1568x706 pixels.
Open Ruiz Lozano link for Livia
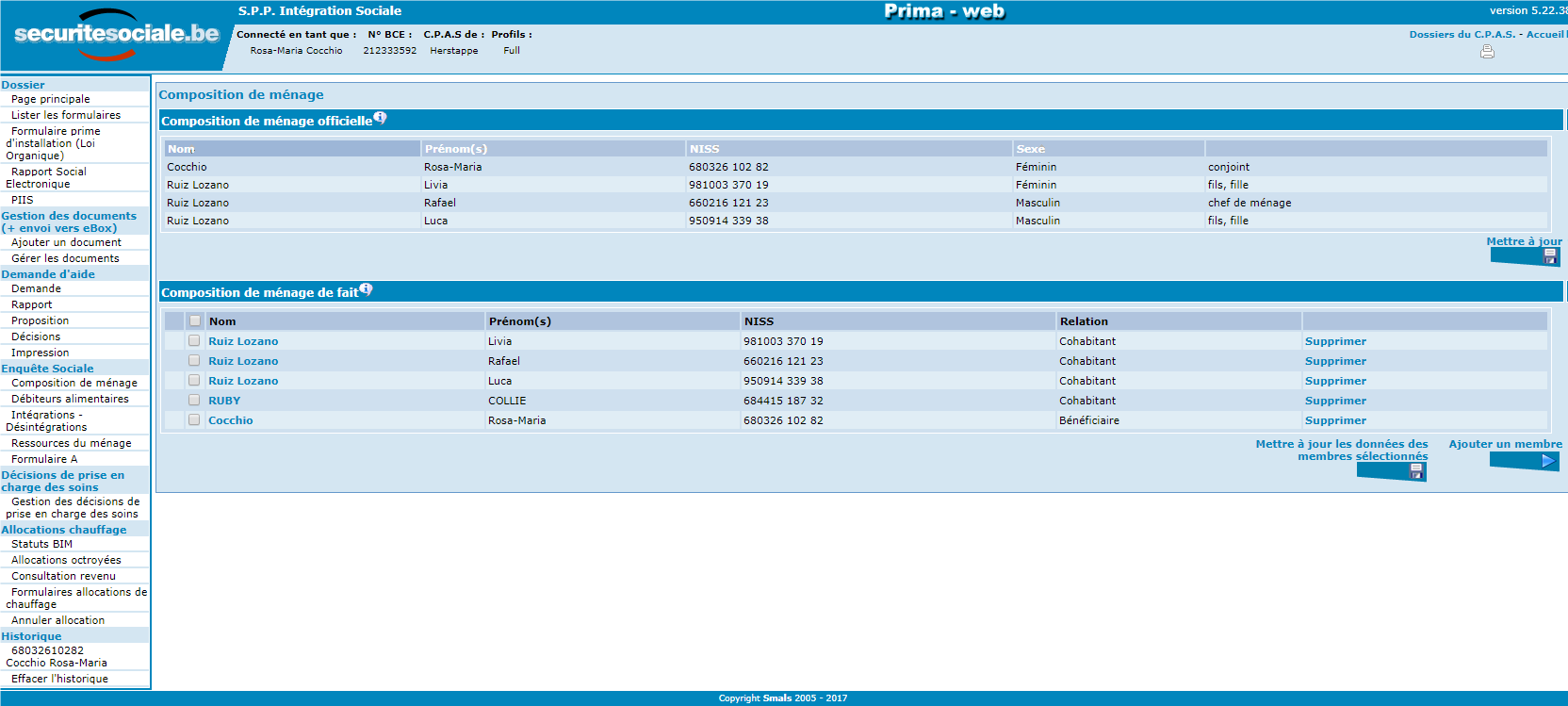point(243,341)
